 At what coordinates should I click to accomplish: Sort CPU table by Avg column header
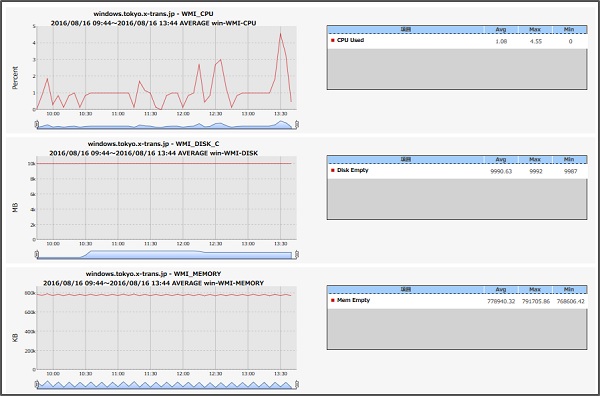501,29
